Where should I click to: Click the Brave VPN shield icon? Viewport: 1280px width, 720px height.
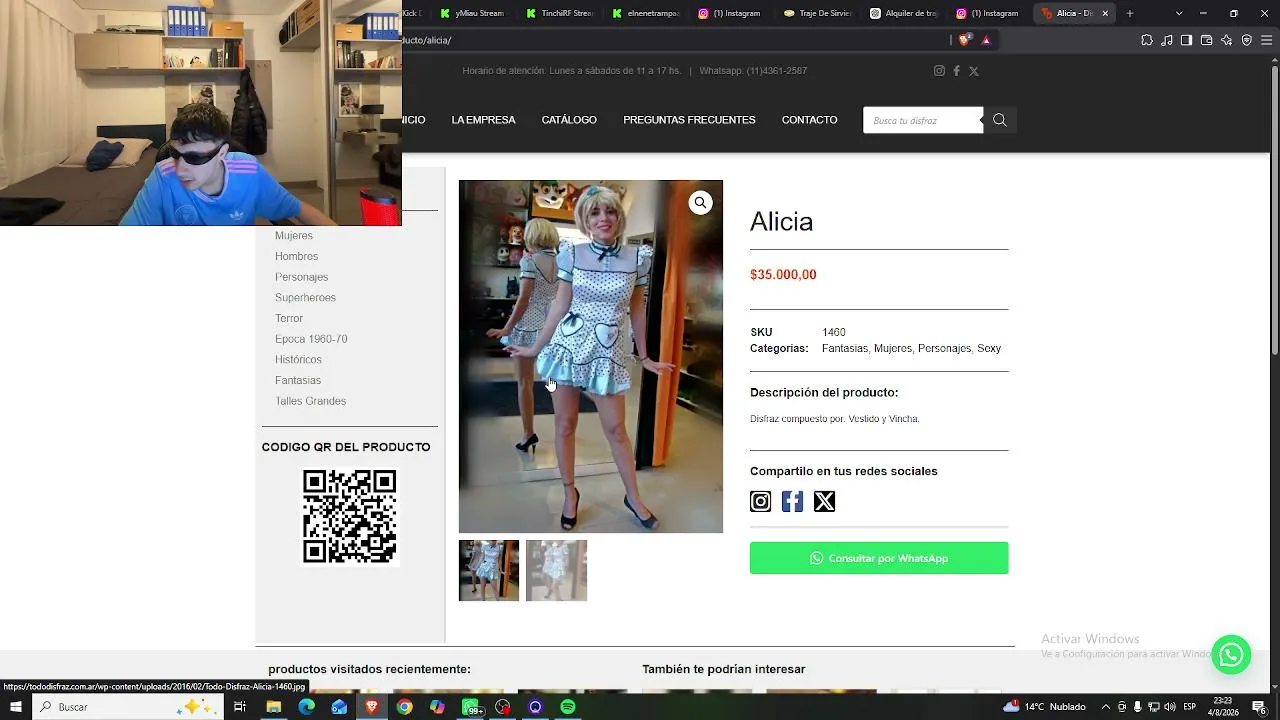1246,40
